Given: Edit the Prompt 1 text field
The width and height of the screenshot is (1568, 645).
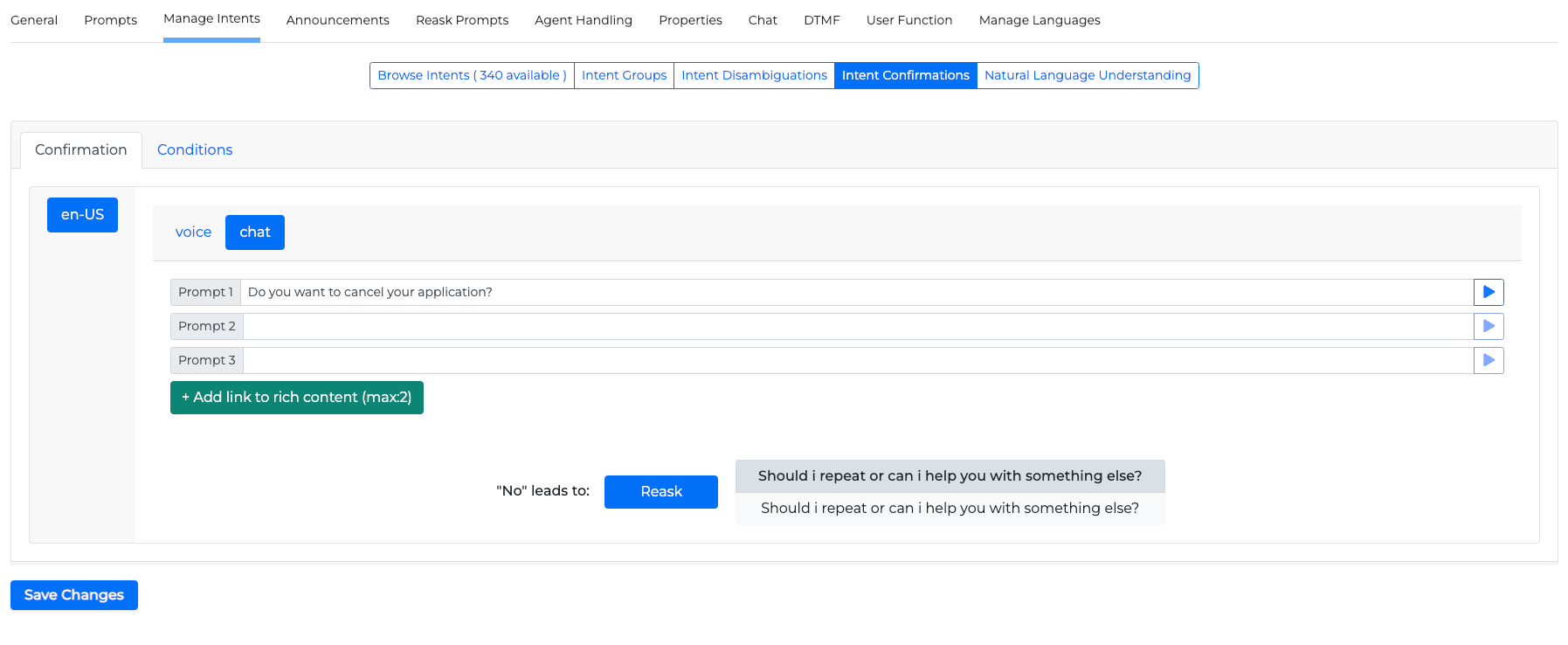Looking at the screenshot, I should click(x=856, y=292).
